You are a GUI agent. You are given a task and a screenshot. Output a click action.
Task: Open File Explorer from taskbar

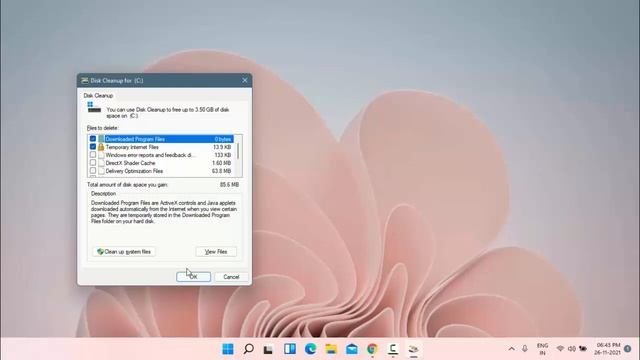click(331, 349)
